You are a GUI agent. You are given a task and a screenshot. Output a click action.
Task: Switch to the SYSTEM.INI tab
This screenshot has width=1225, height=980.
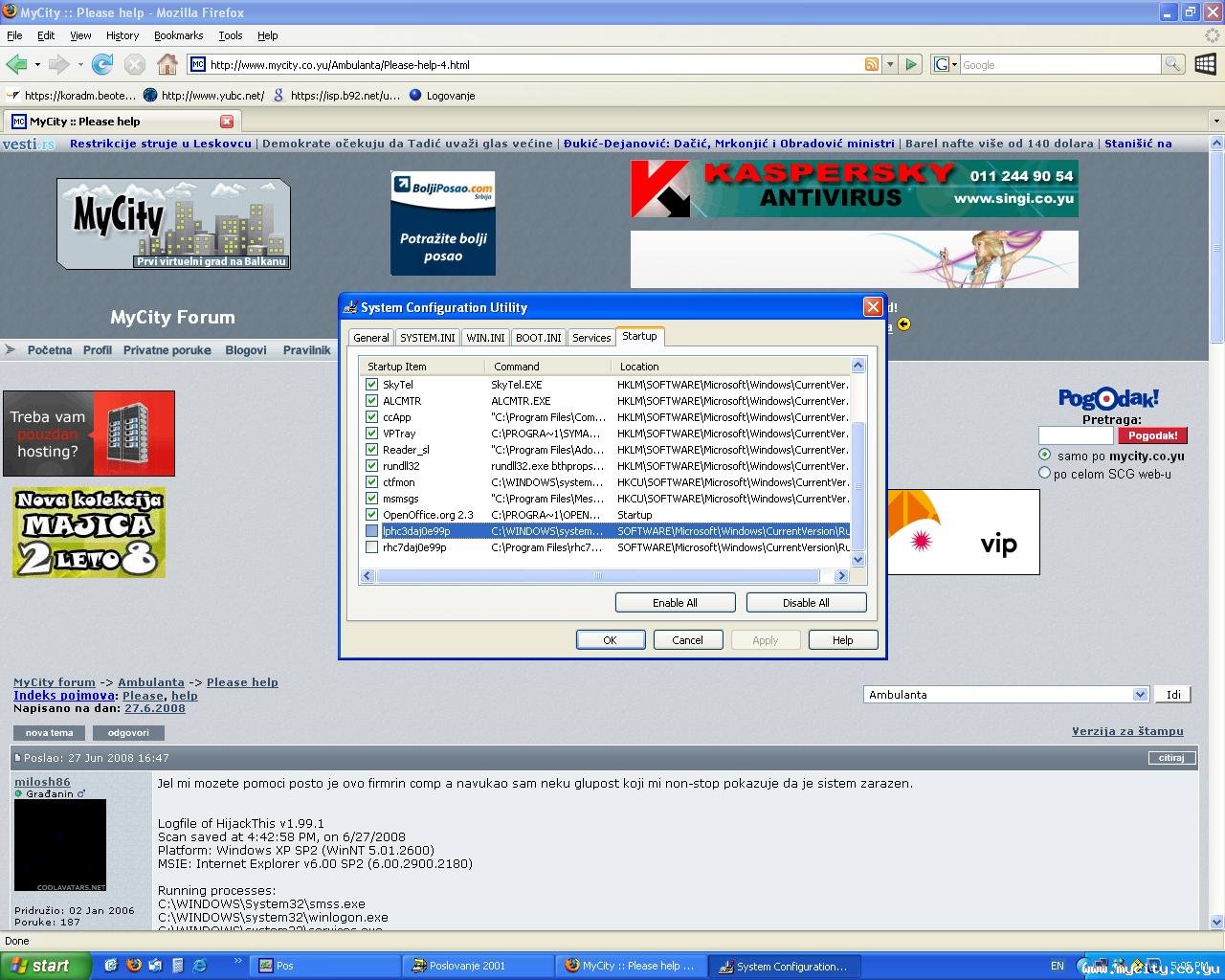coord(428,338)
